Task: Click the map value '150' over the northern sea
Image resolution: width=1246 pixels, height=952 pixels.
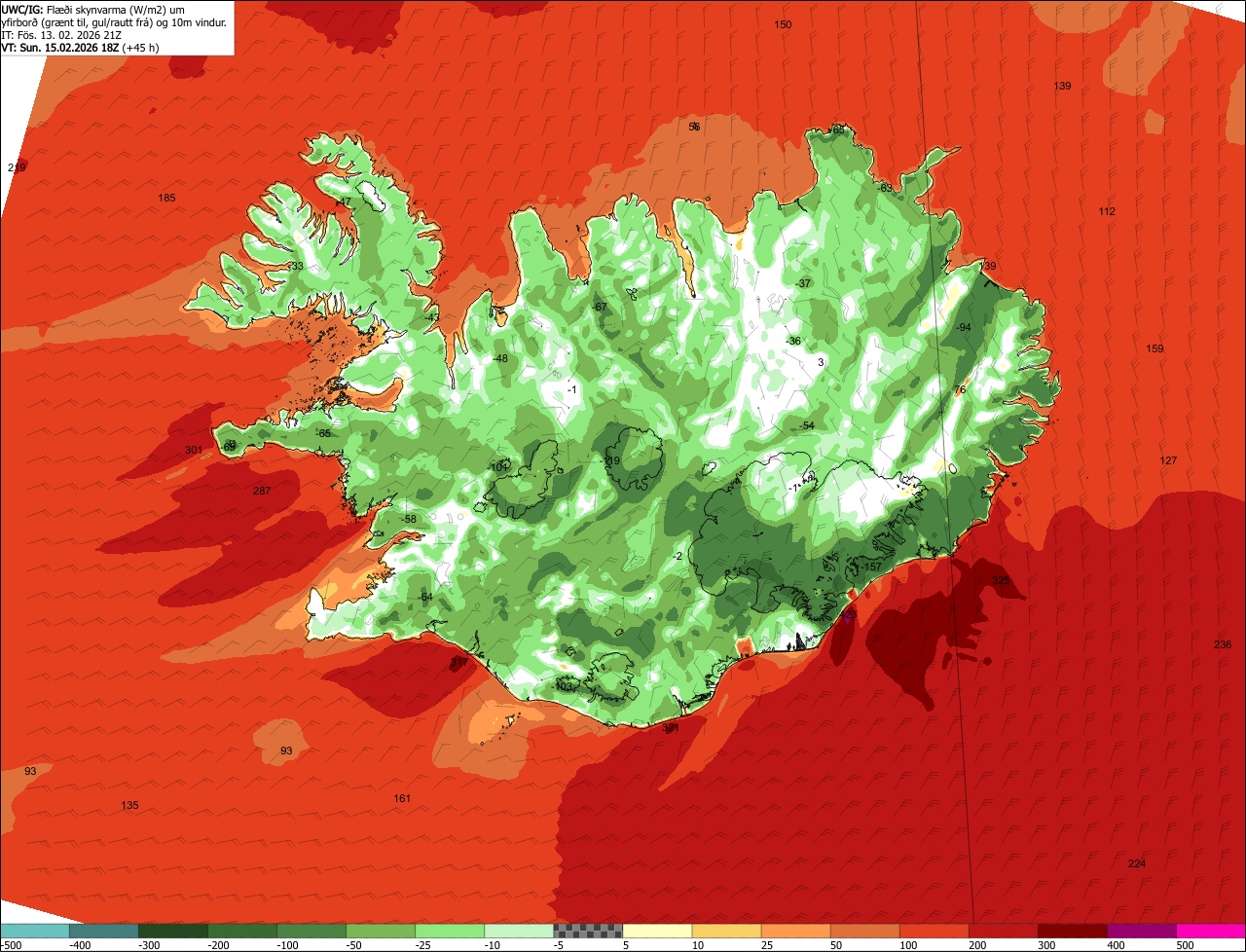Action: (783, 24)
